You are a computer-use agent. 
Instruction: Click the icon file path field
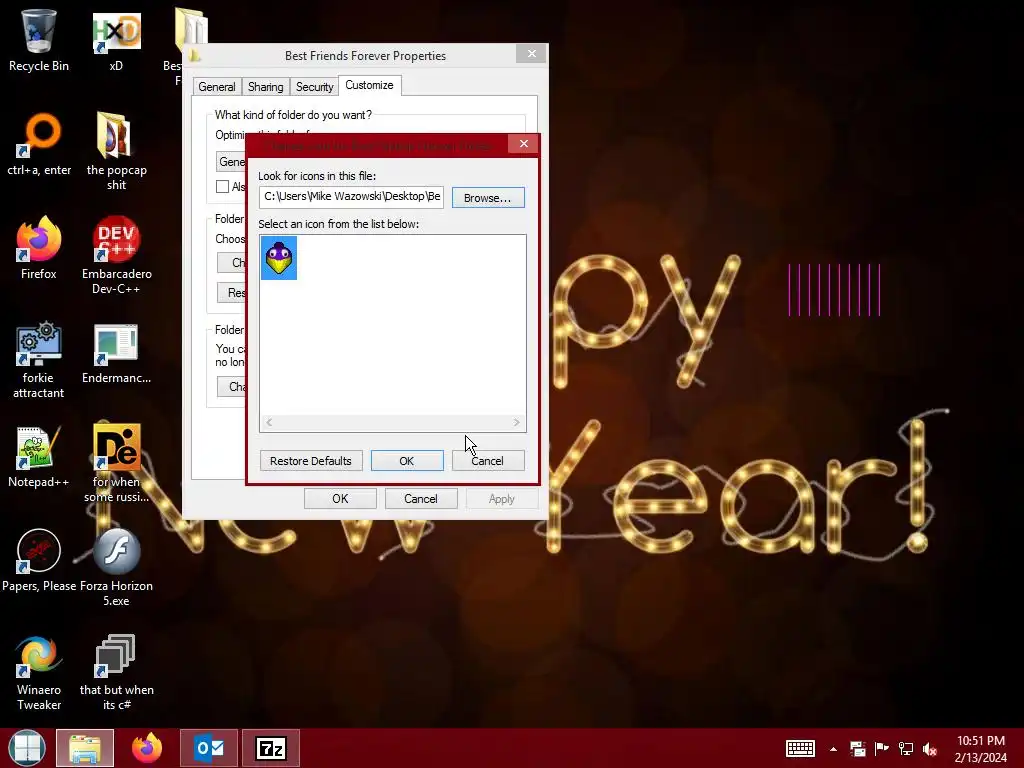click(351, 197)
